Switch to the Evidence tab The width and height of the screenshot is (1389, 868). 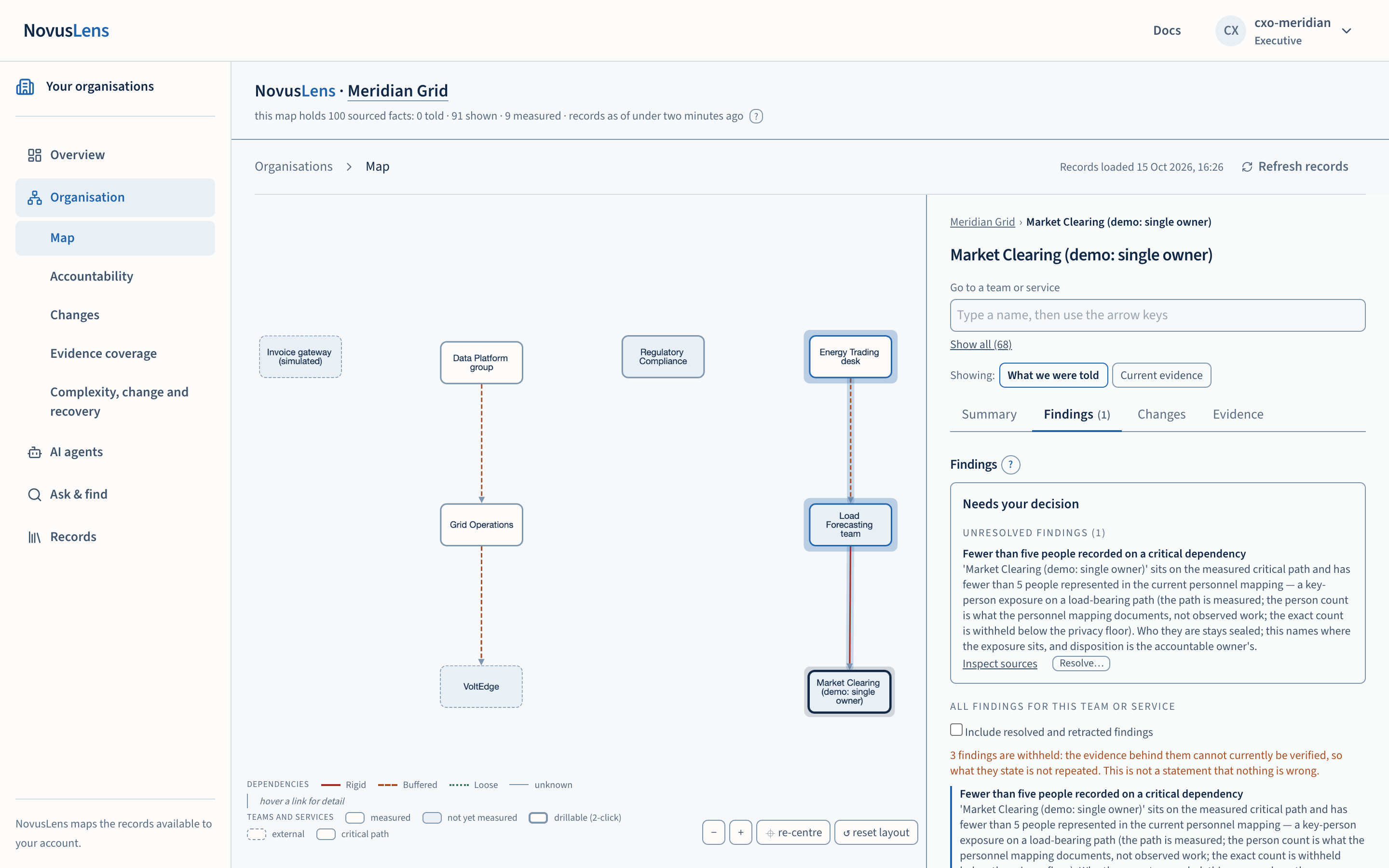point(1238,415)
